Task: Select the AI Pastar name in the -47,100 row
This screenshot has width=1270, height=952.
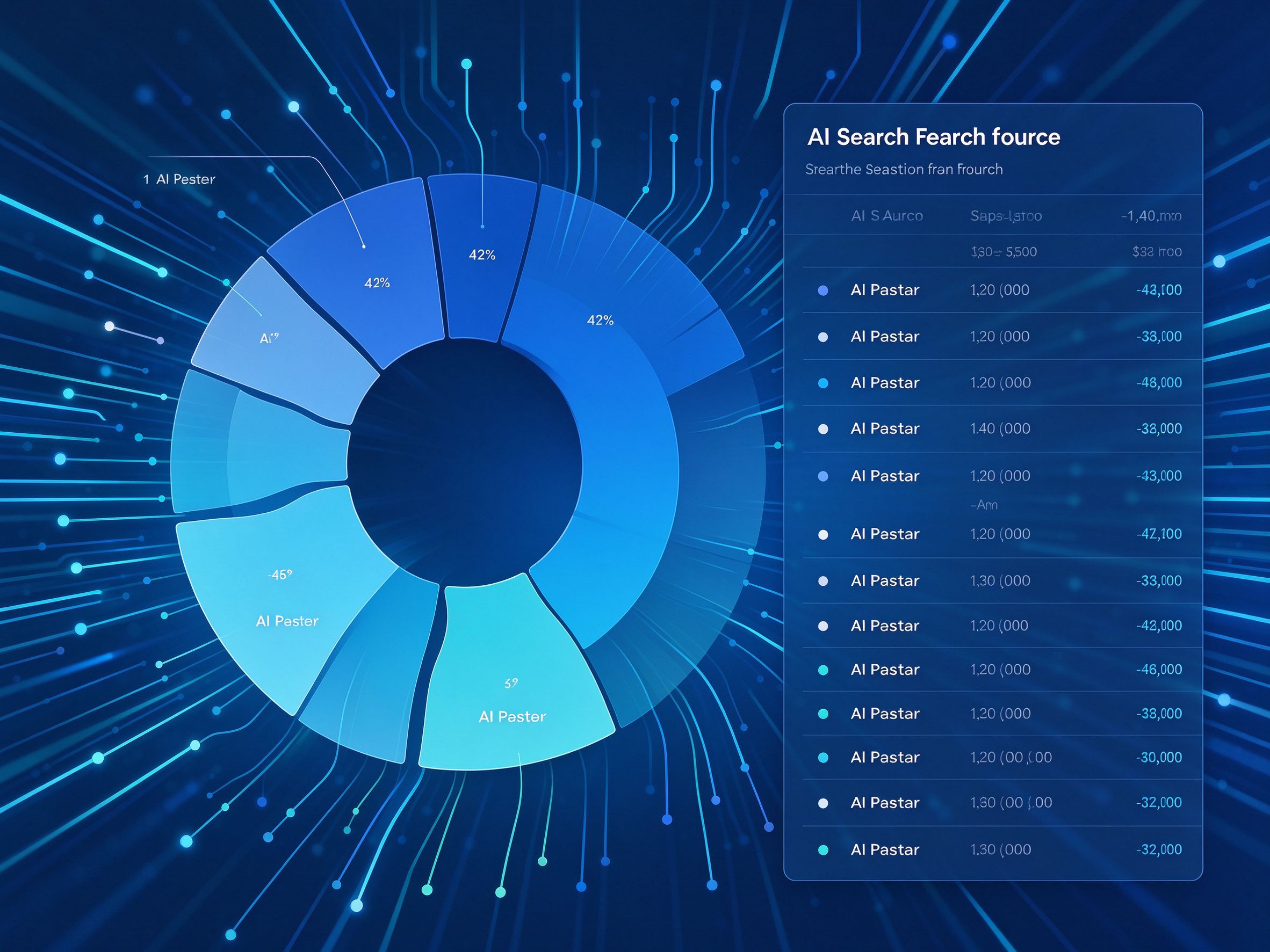Action: tap(885, 534)
